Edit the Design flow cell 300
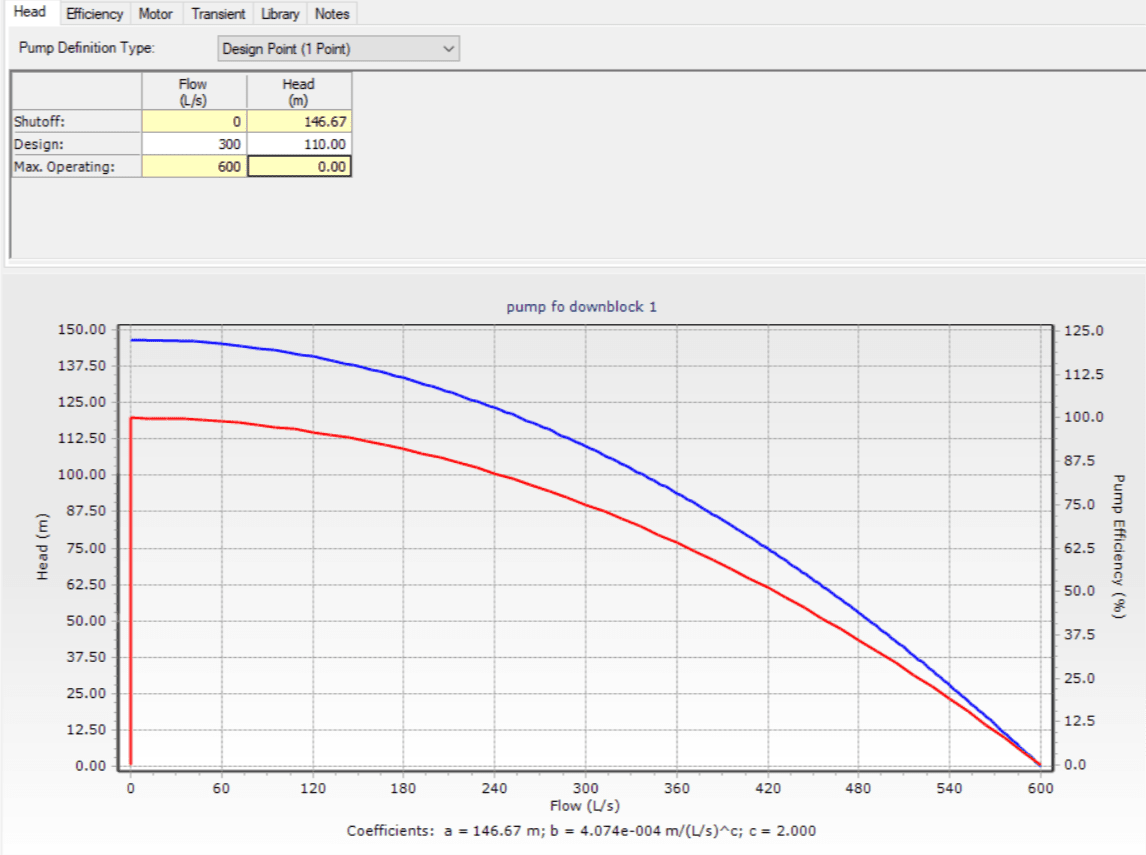Screen dimensions: 1146x855 (x=194, y=144)
